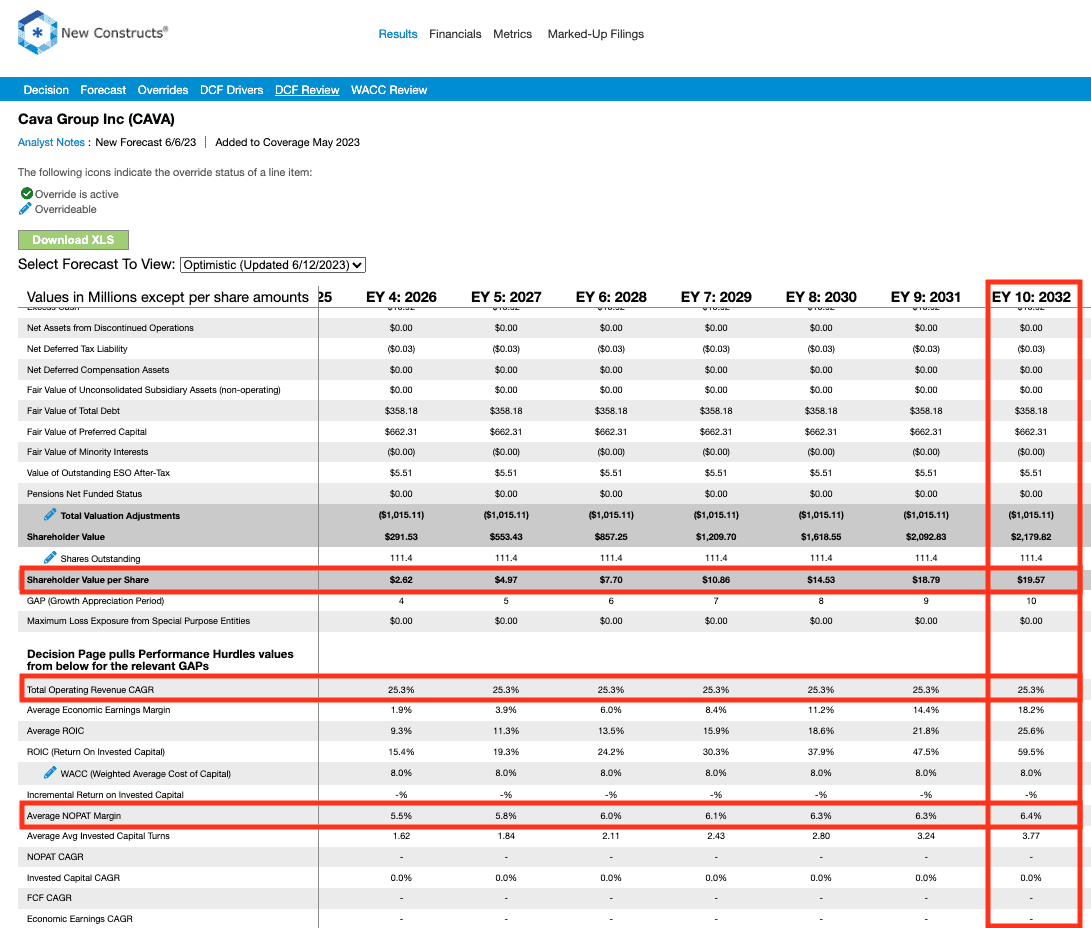
Task: Click the Fair Value of Minority Interests label
Action: pyautogui.click(x=88, y=451)
